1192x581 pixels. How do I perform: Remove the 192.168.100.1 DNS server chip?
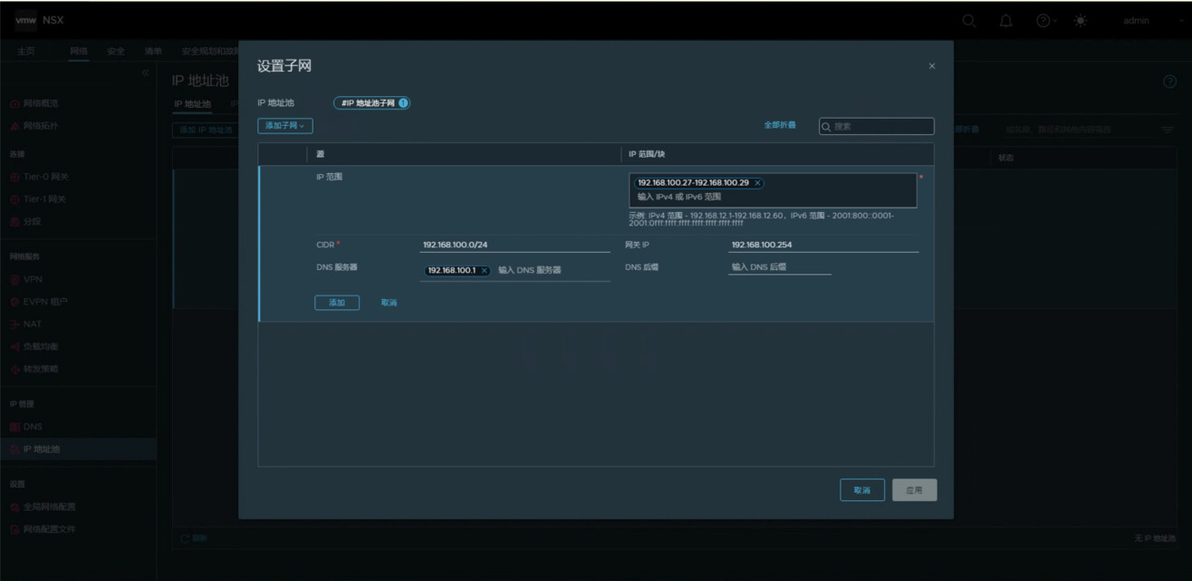484,271
